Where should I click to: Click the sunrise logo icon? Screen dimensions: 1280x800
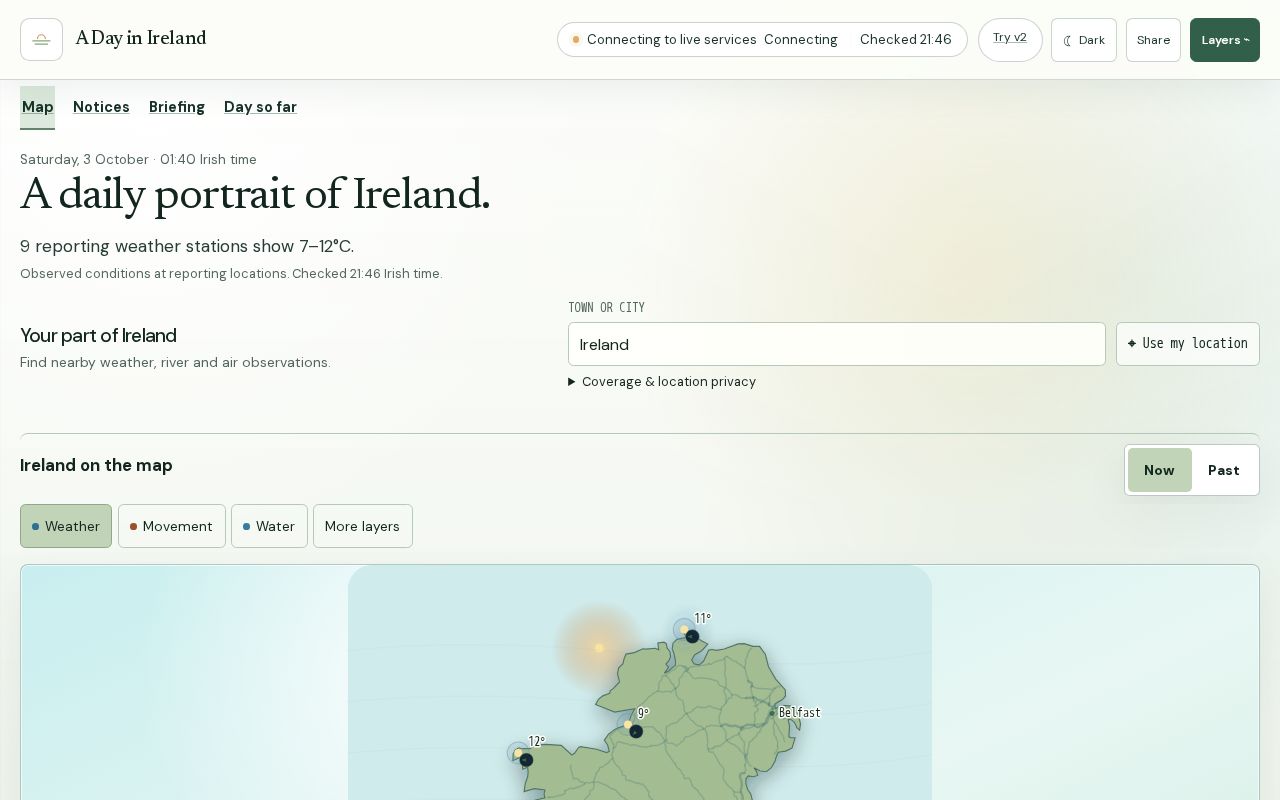point(41,40)
